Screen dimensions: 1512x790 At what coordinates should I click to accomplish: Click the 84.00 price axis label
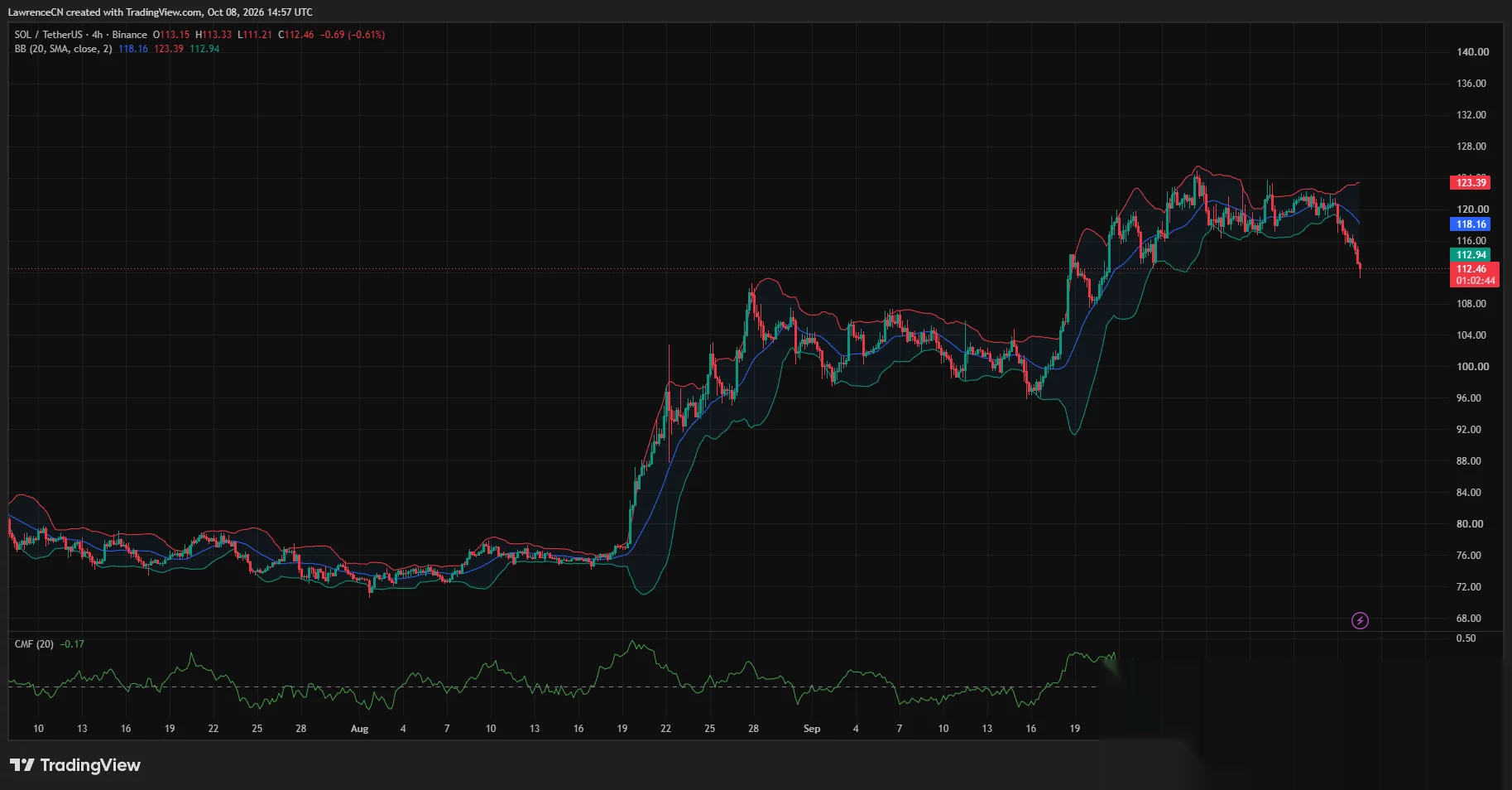[x=1469, y=493]
